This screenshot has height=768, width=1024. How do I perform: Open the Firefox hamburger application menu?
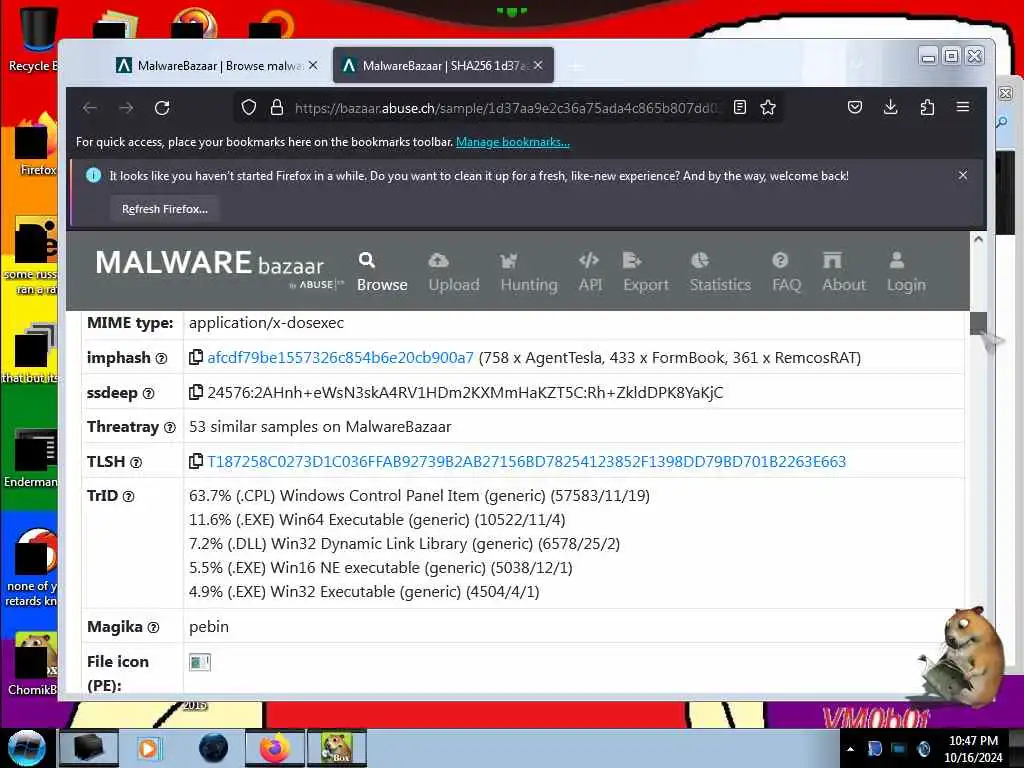(x=963, y=106)
